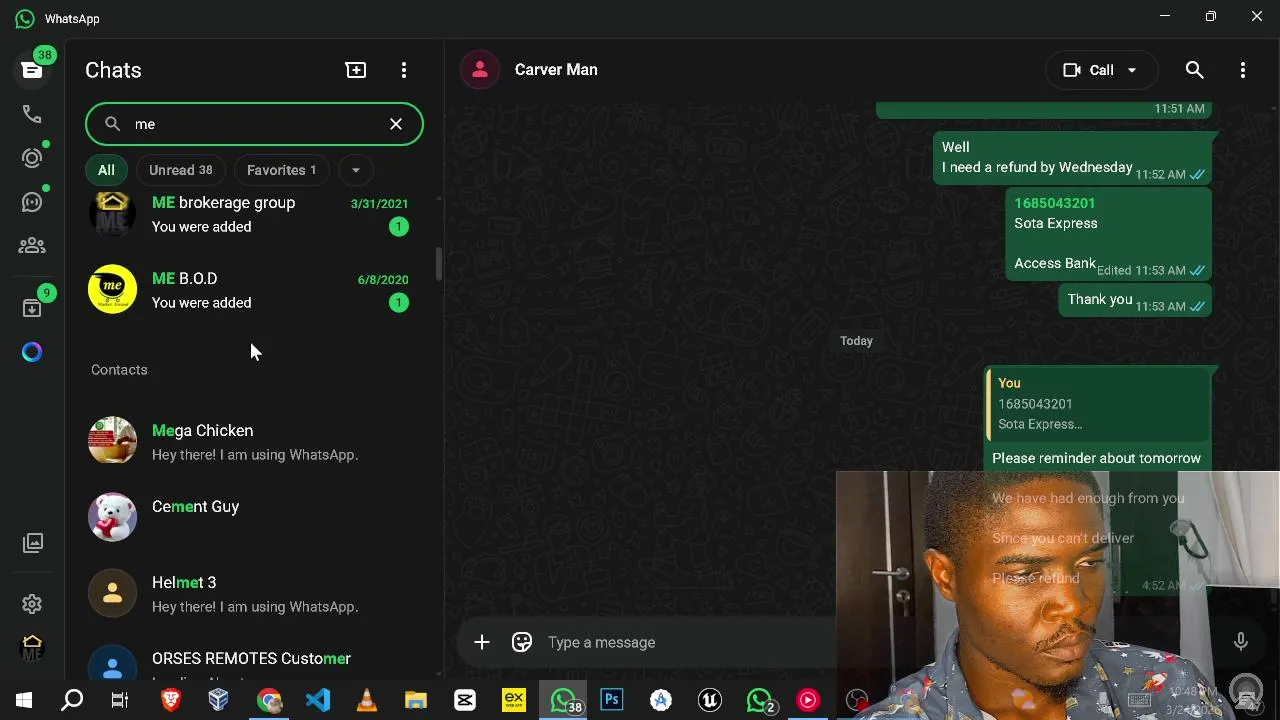Image resolution: width=1280 pixels, height=720 pixels.
Task: Open the attach plus button
Action: pos(482,642)
